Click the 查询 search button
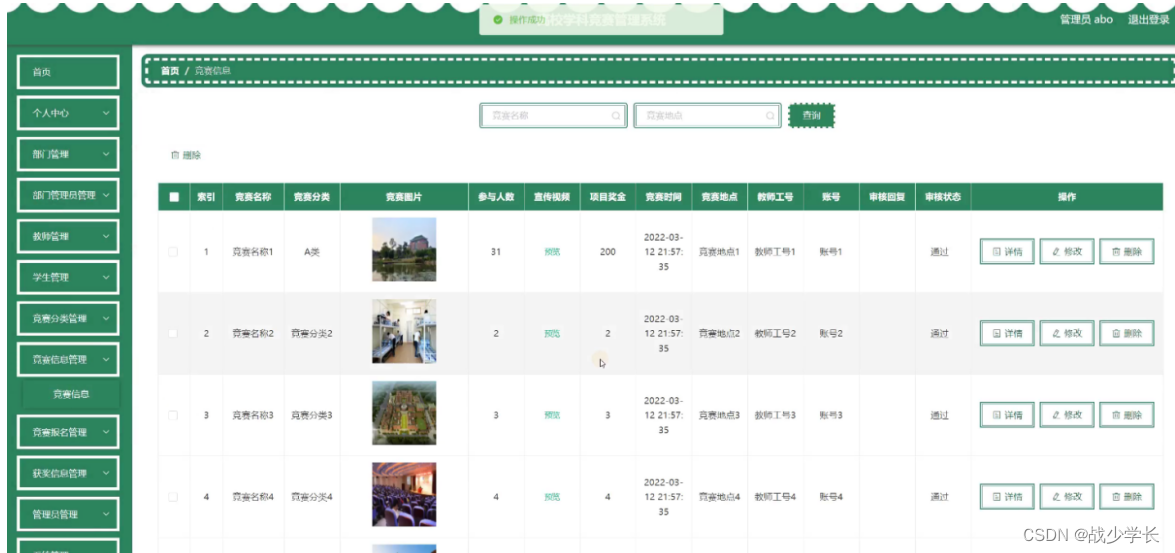The image size is (1175, 553). tap(811, 116)
